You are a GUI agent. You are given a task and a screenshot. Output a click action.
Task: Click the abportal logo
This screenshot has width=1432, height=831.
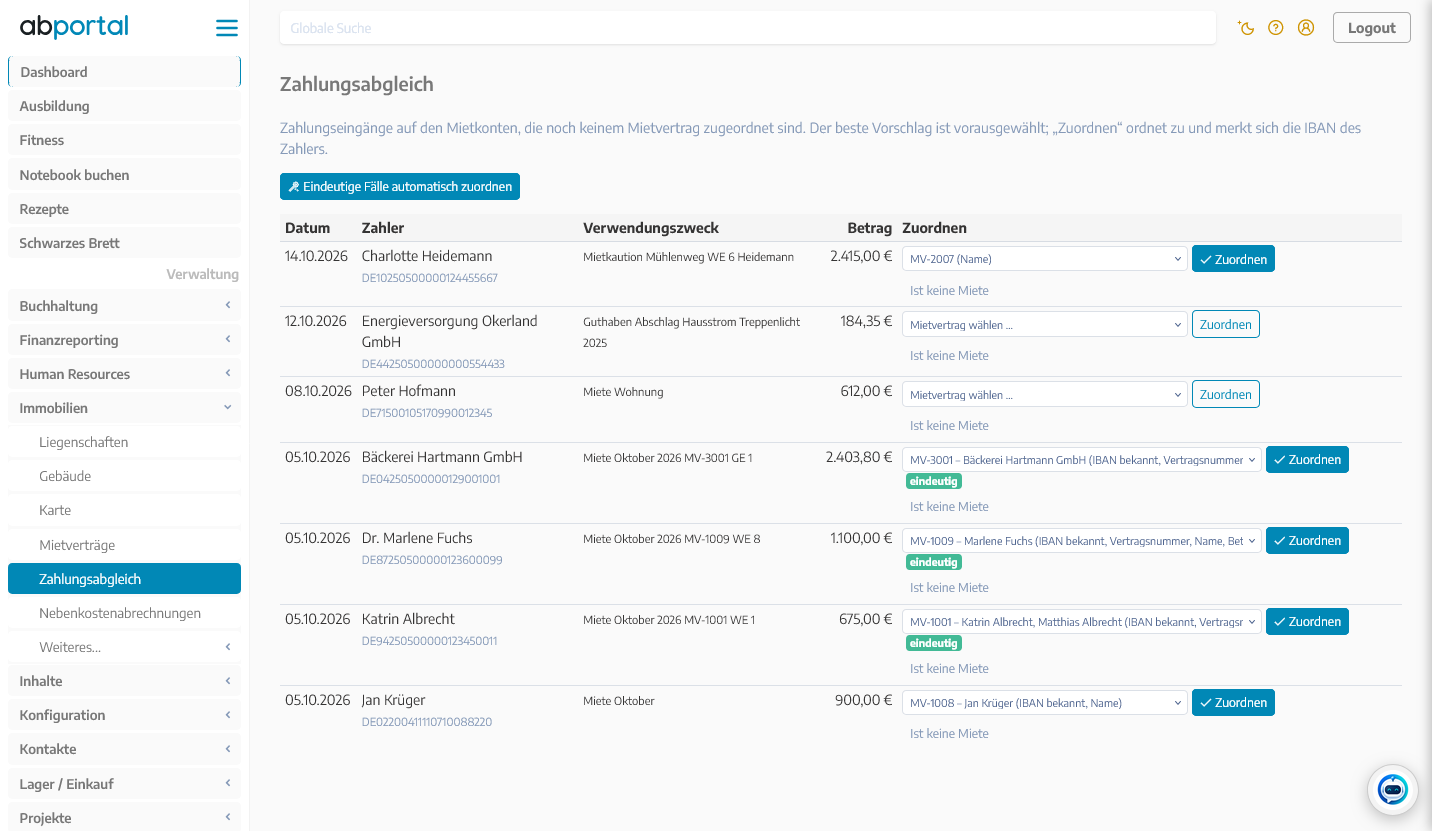(x=74, y=27)
